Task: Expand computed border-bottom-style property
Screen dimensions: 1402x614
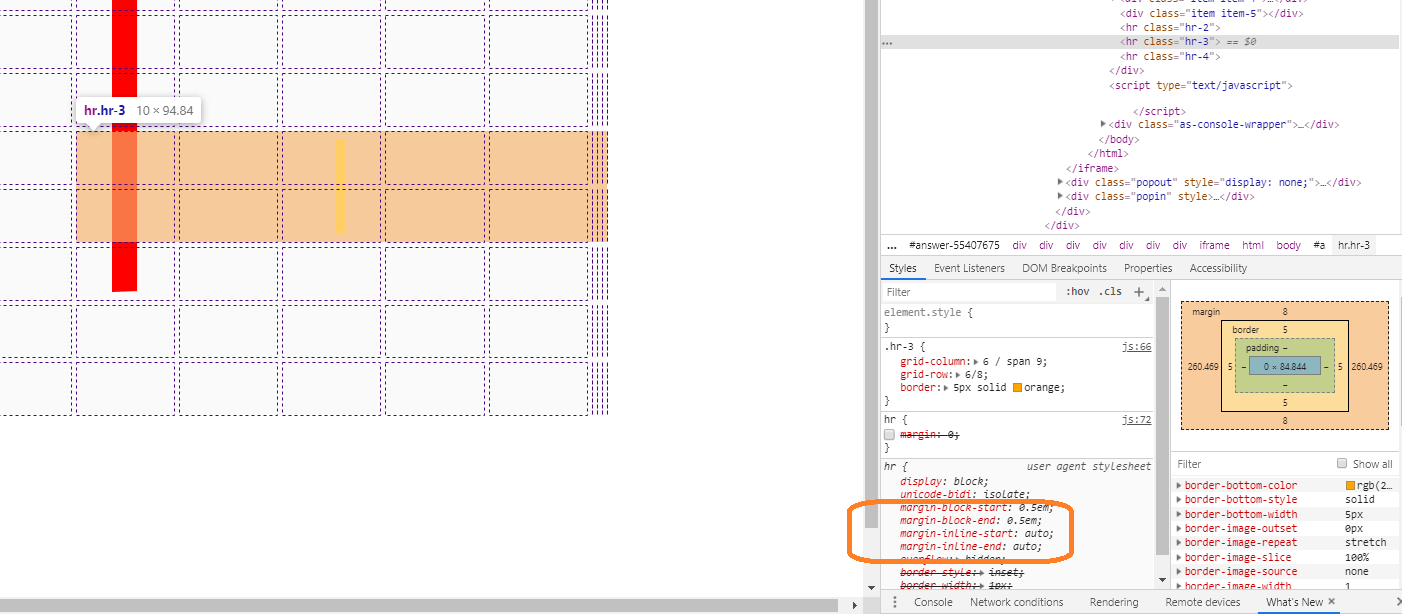Action: (x=1180, y=500)
